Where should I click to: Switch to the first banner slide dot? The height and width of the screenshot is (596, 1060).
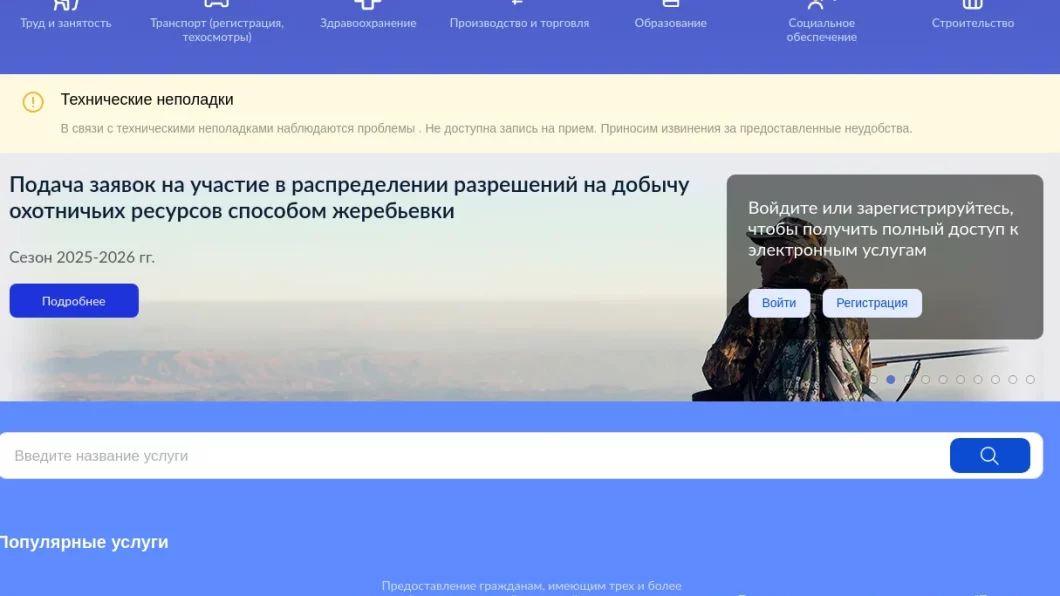[873, 380]
